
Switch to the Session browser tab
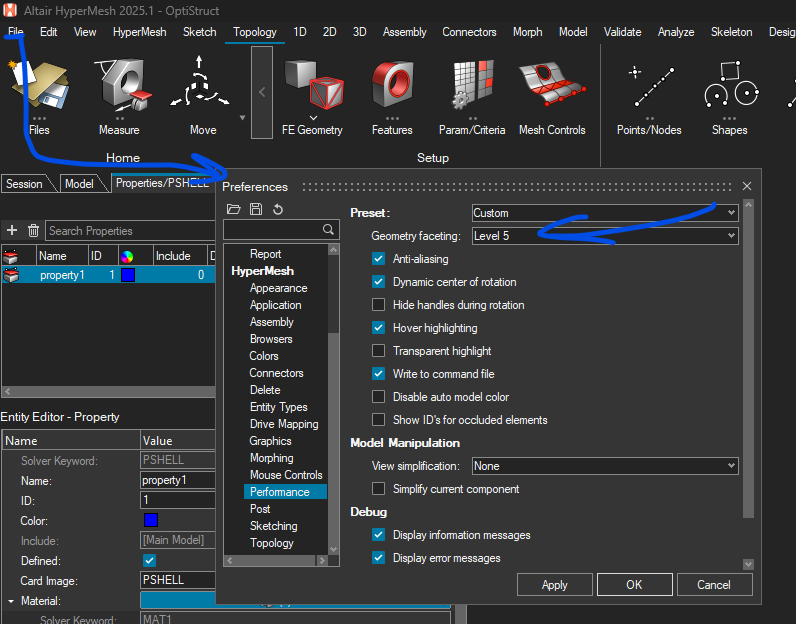24,184
